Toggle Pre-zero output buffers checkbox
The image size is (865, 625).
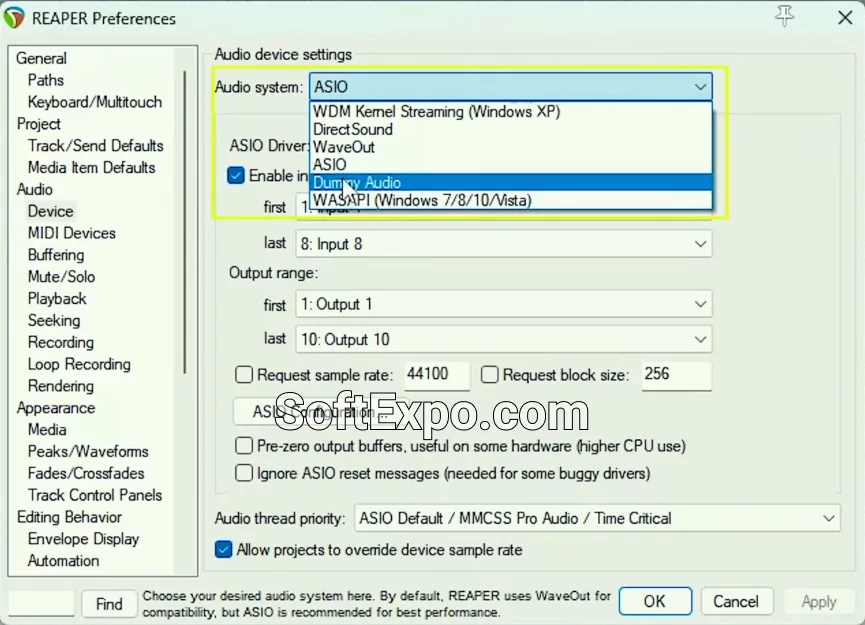244,446
